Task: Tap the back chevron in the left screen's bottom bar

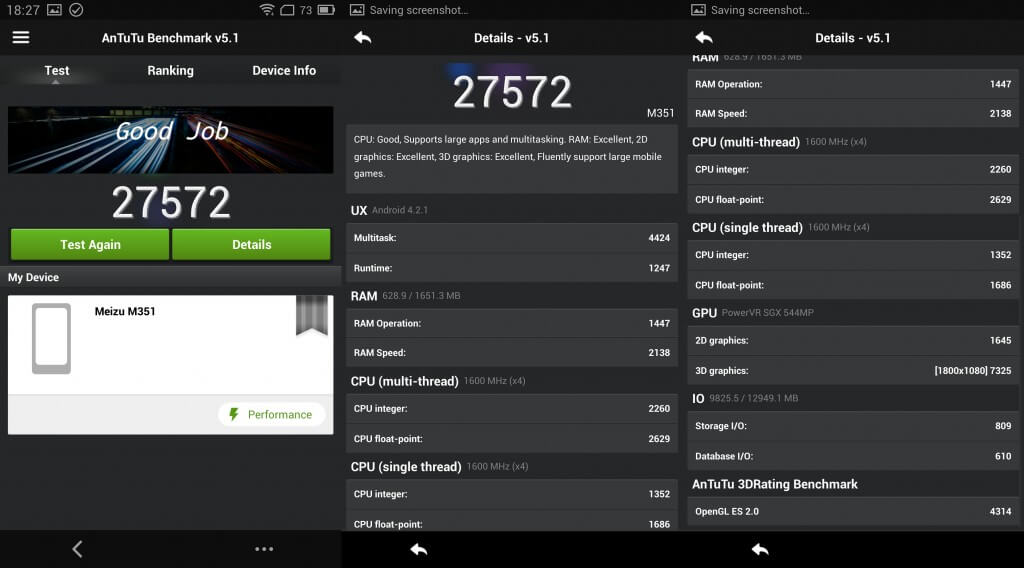Action: (77, 549)
